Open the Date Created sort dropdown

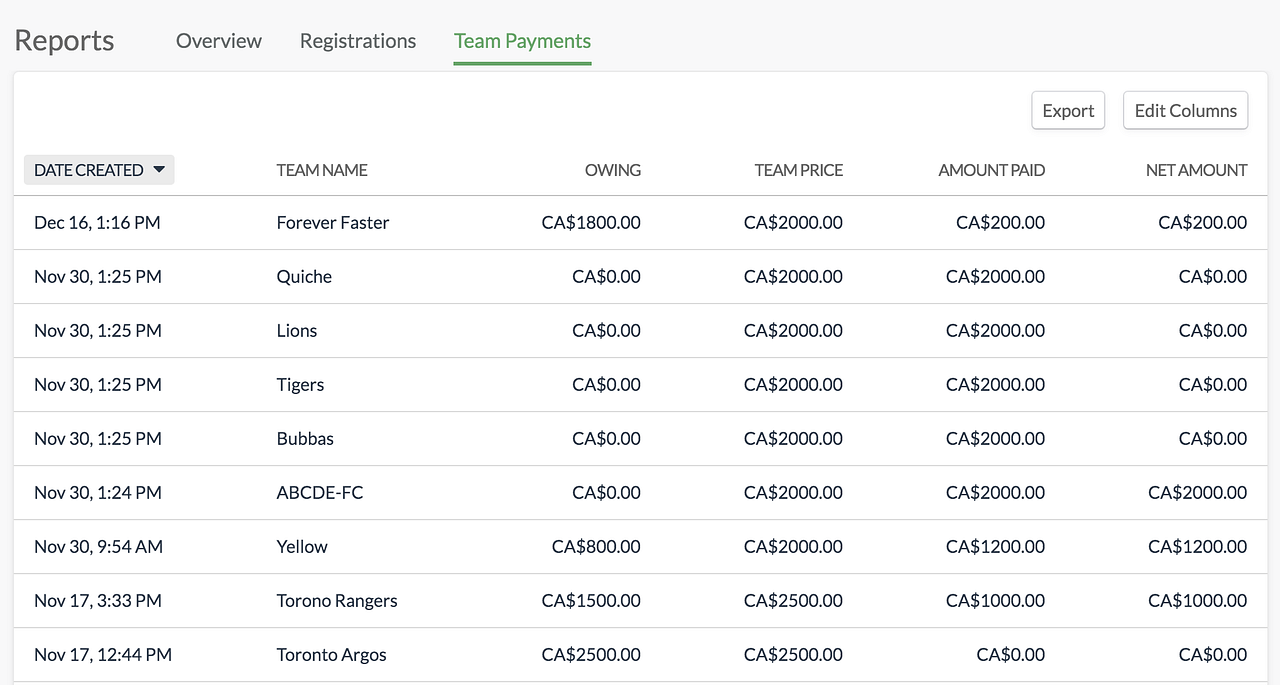[99, 170]
